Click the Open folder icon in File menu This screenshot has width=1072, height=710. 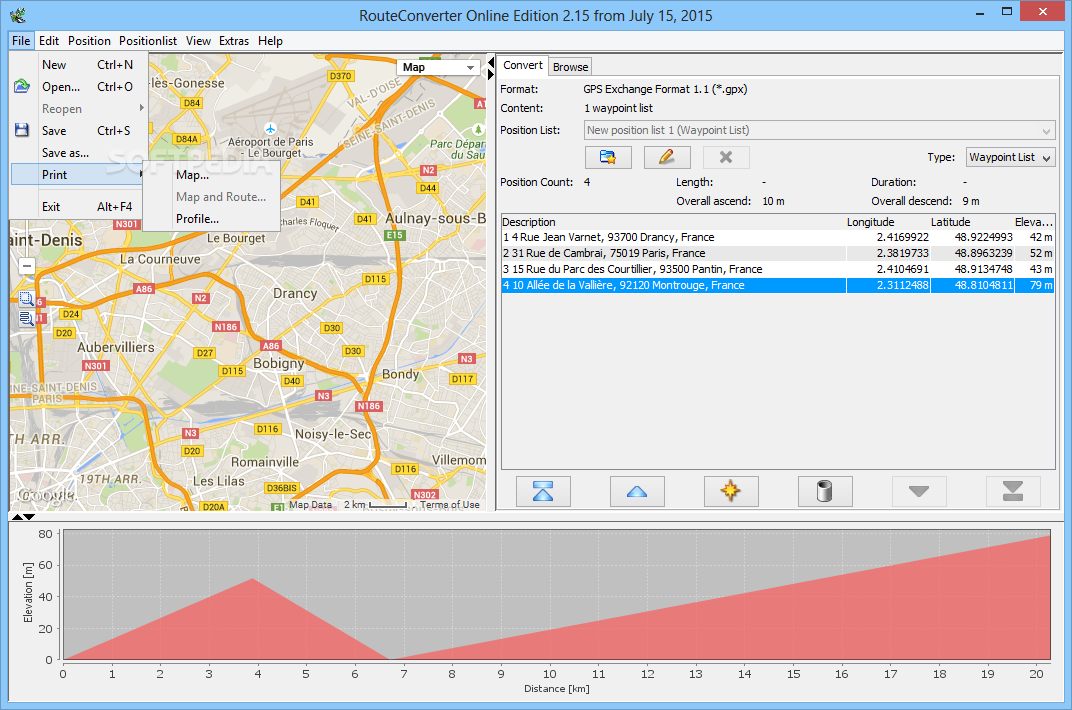pyautogui.click(x=21, y=86)
